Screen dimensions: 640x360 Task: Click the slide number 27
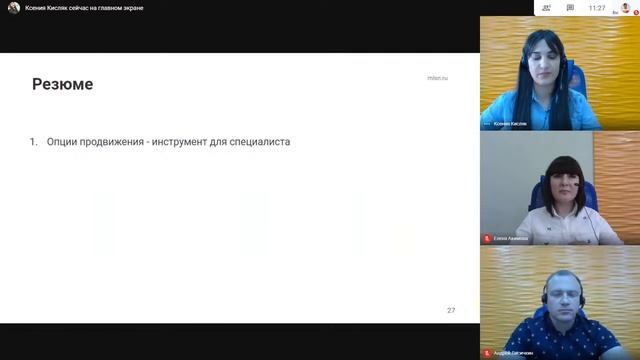point(451,310)
